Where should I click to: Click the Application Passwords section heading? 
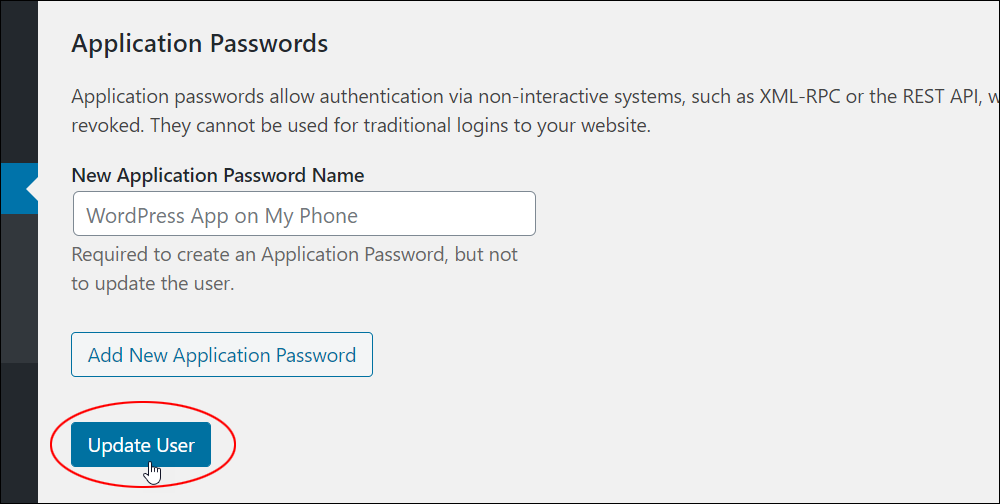200,44
